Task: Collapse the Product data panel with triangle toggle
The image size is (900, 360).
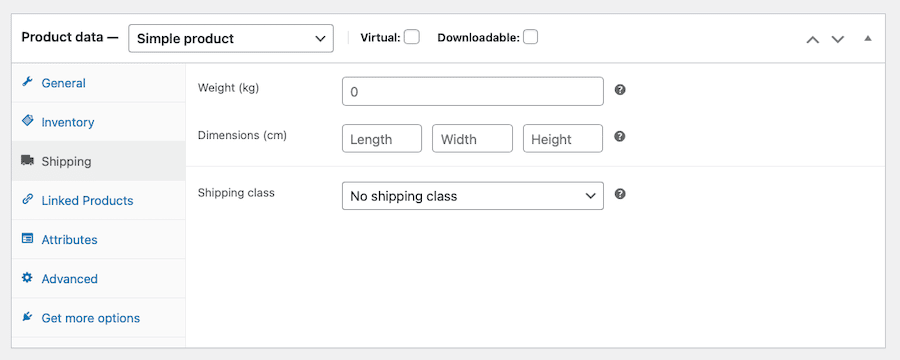Action: point(868,38)
